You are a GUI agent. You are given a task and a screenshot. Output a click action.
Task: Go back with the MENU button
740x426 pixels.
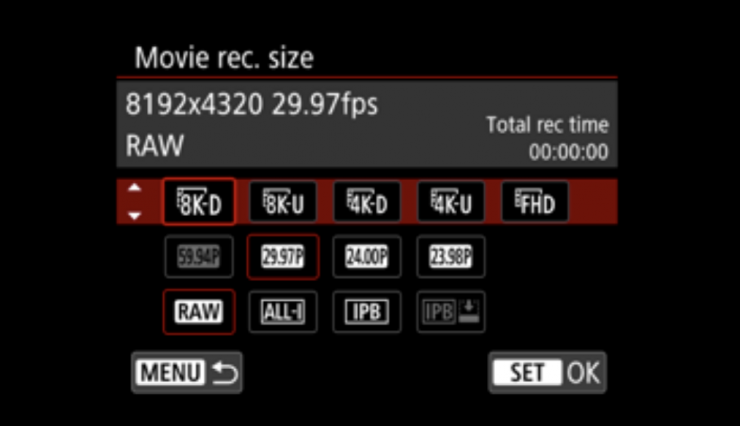[187, 372]
